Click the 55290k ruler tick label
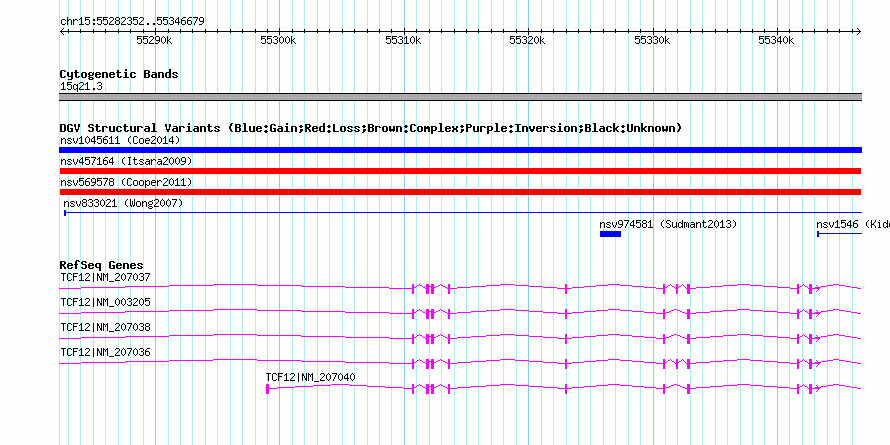Image resolution: width=890 pixels, height=445 pixels. (154, 41)
